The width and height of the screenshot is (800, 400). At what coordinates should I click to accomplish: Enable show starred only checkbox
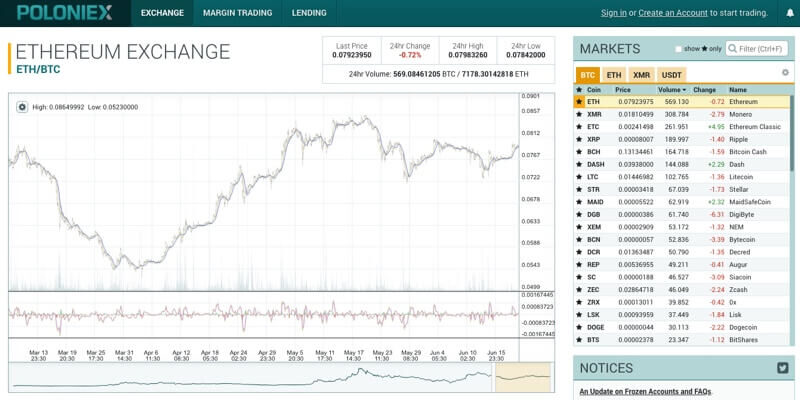point(678,49)
